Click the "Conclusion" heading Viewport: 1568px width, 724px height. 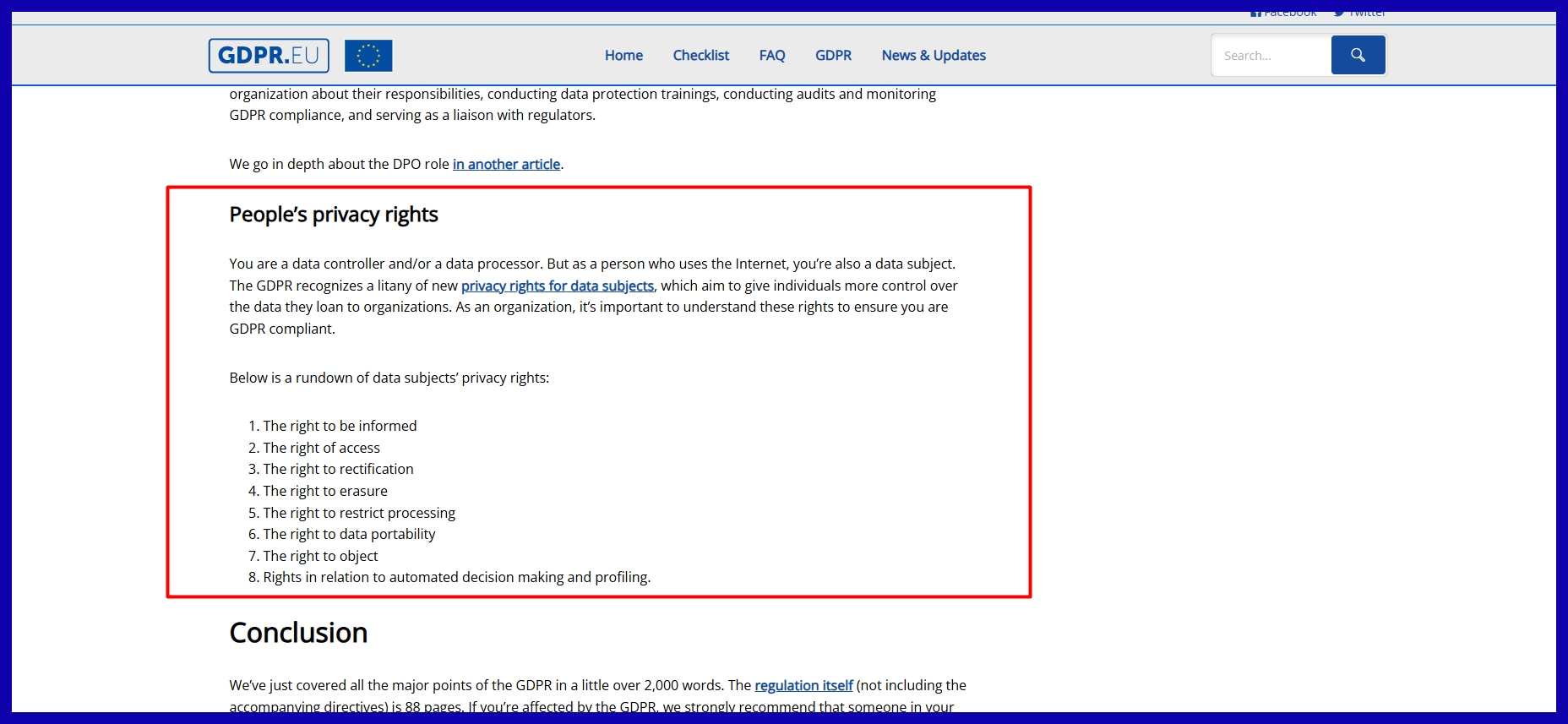(298, 633)
